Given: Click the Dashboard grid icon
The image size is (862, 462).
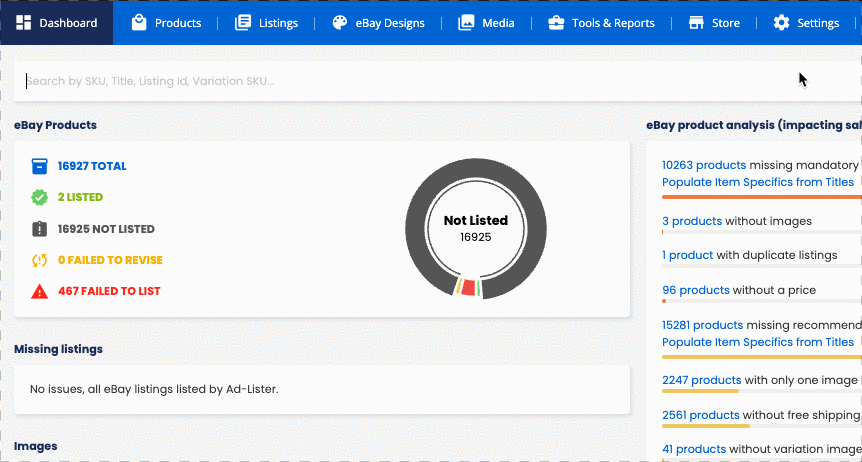Looking at the screenshot, I should 23,23.
